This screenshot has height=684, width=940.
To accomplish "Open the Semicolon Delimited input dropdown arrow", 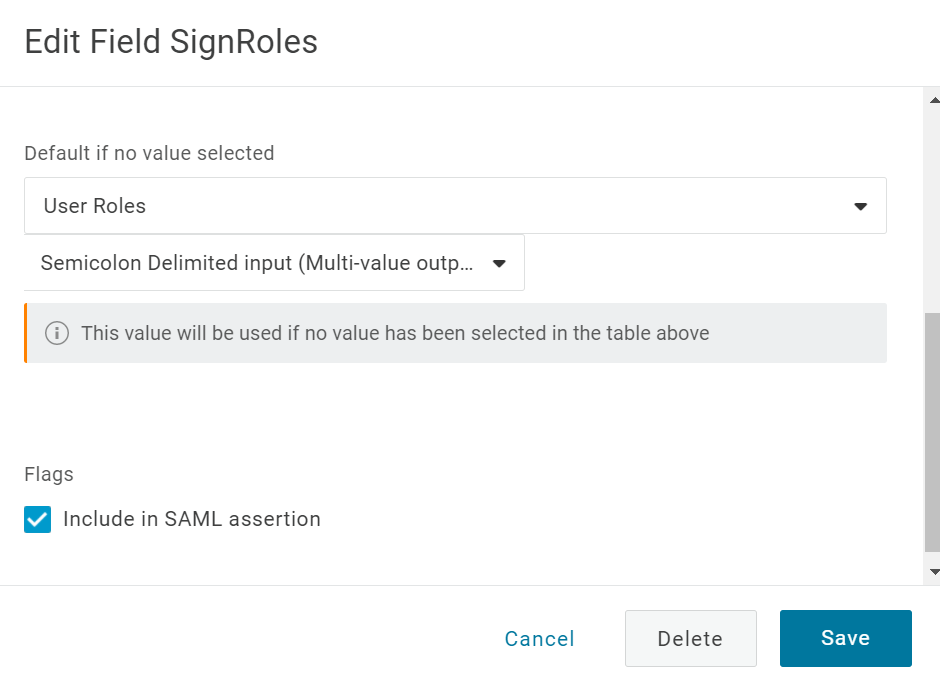I will pos(499,263).
